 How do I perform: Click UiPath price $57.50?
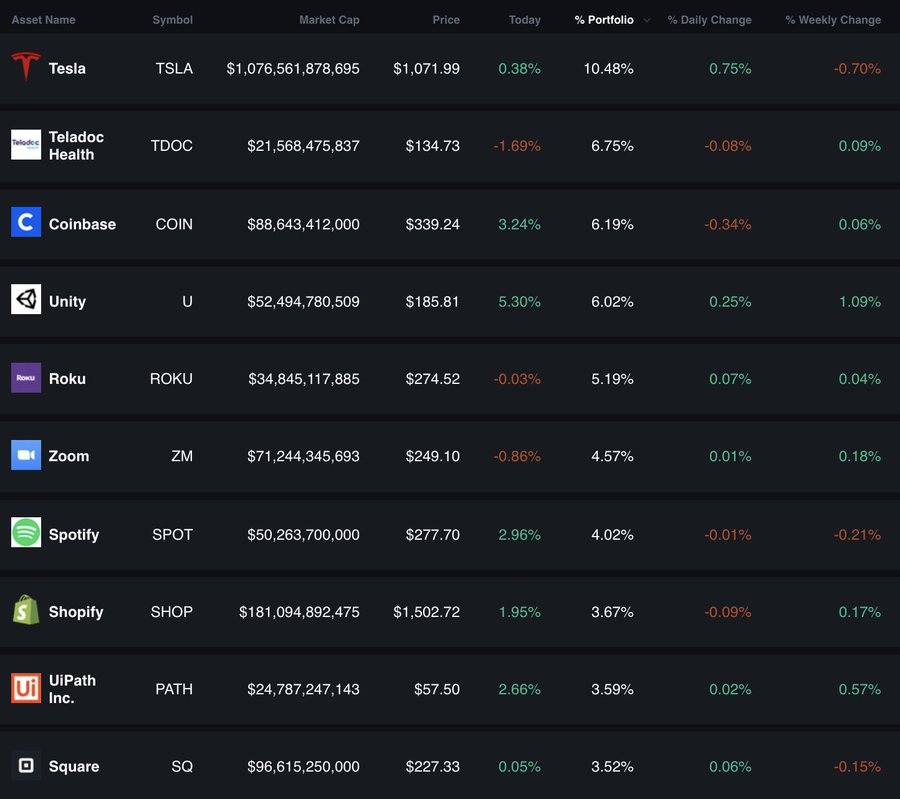pyautogui.click(x=437, y=689)
